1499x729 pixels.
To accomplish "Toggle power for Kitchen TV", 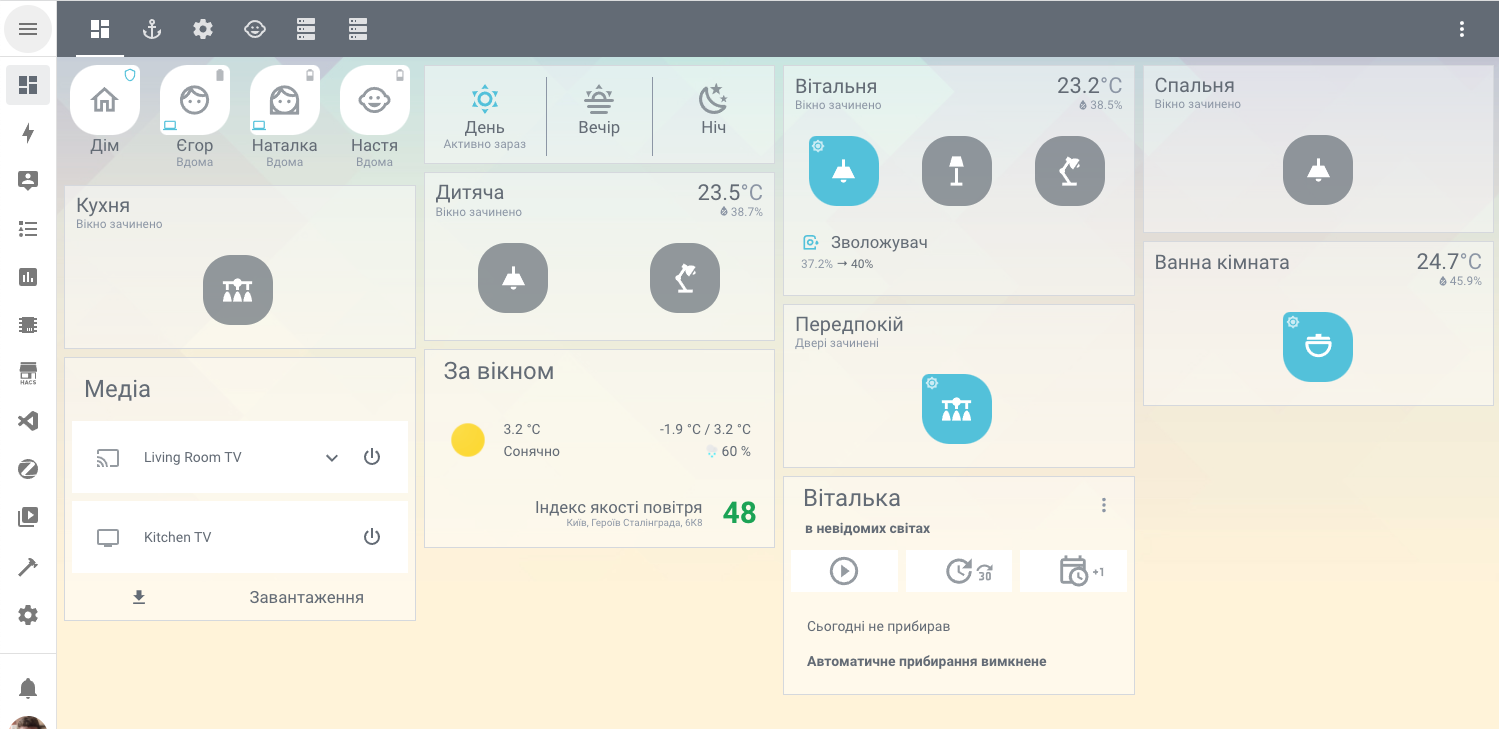I will (372, 537).
